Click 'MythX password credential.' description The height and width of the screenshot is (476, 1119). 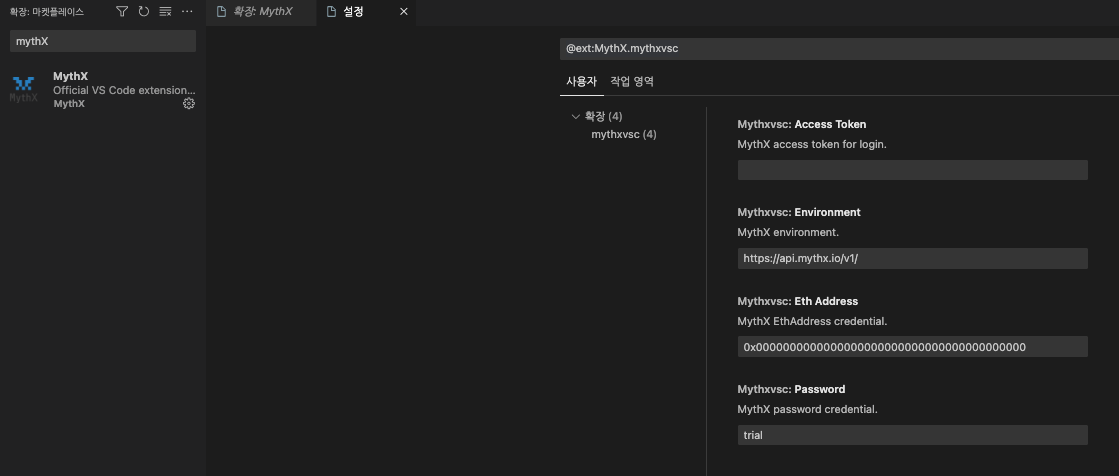(807, 410)
